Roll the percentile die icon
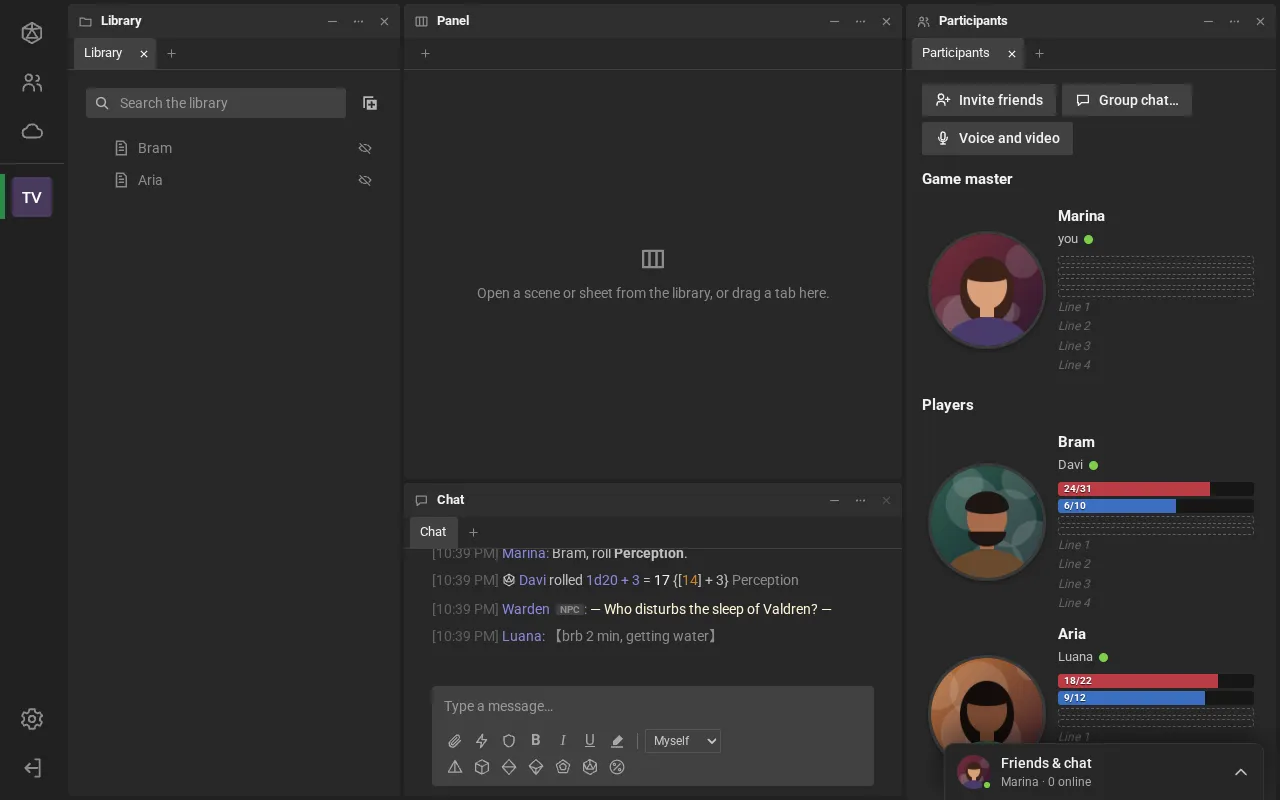The width and height of the screenshot is (1280, 800). click(617, 767)
